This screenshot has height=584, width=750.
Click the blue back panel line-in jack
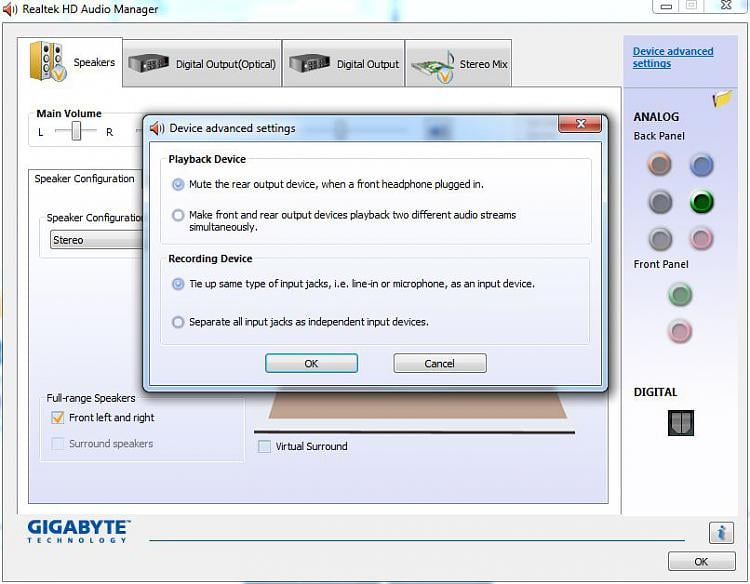(701, 165)
